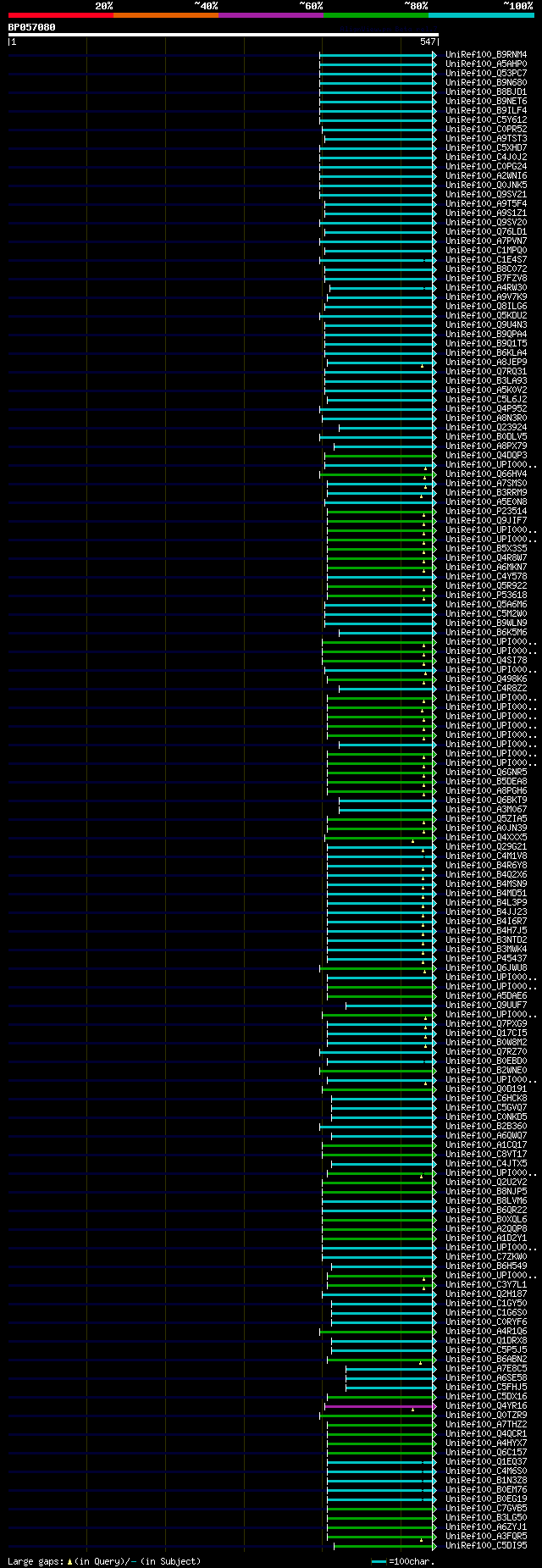Select the BP057080 query label
This screenshot has width=542, height=1568.
click(32, 27)
